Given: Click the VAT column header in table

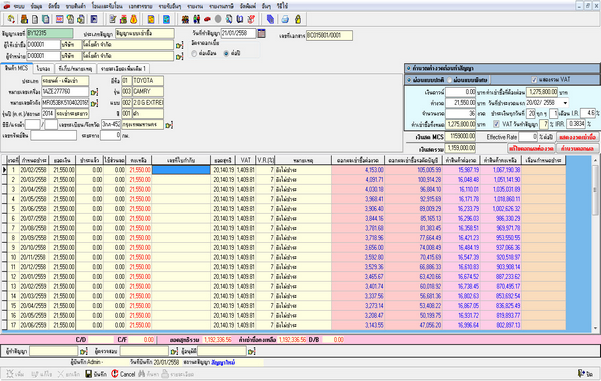Looking at the screenshot, I should coord(245,160).
